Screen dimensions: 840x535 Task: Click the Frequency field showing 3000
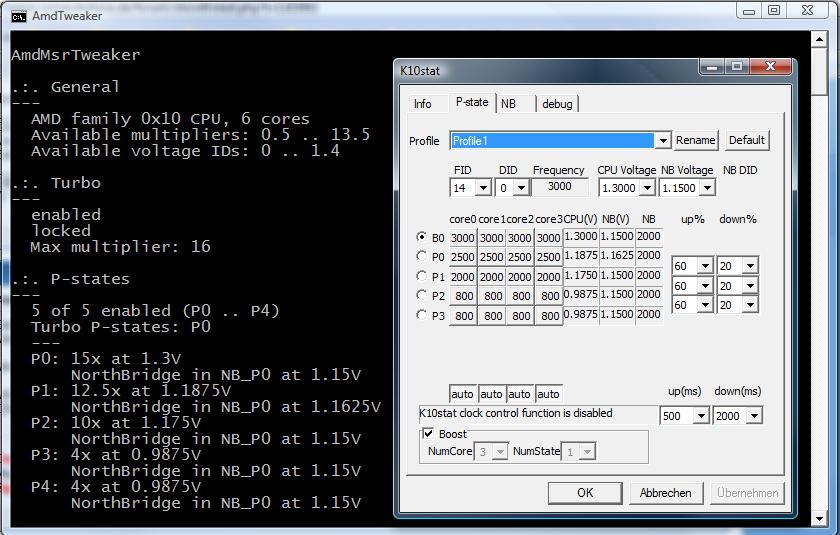[x=559, y=186]
